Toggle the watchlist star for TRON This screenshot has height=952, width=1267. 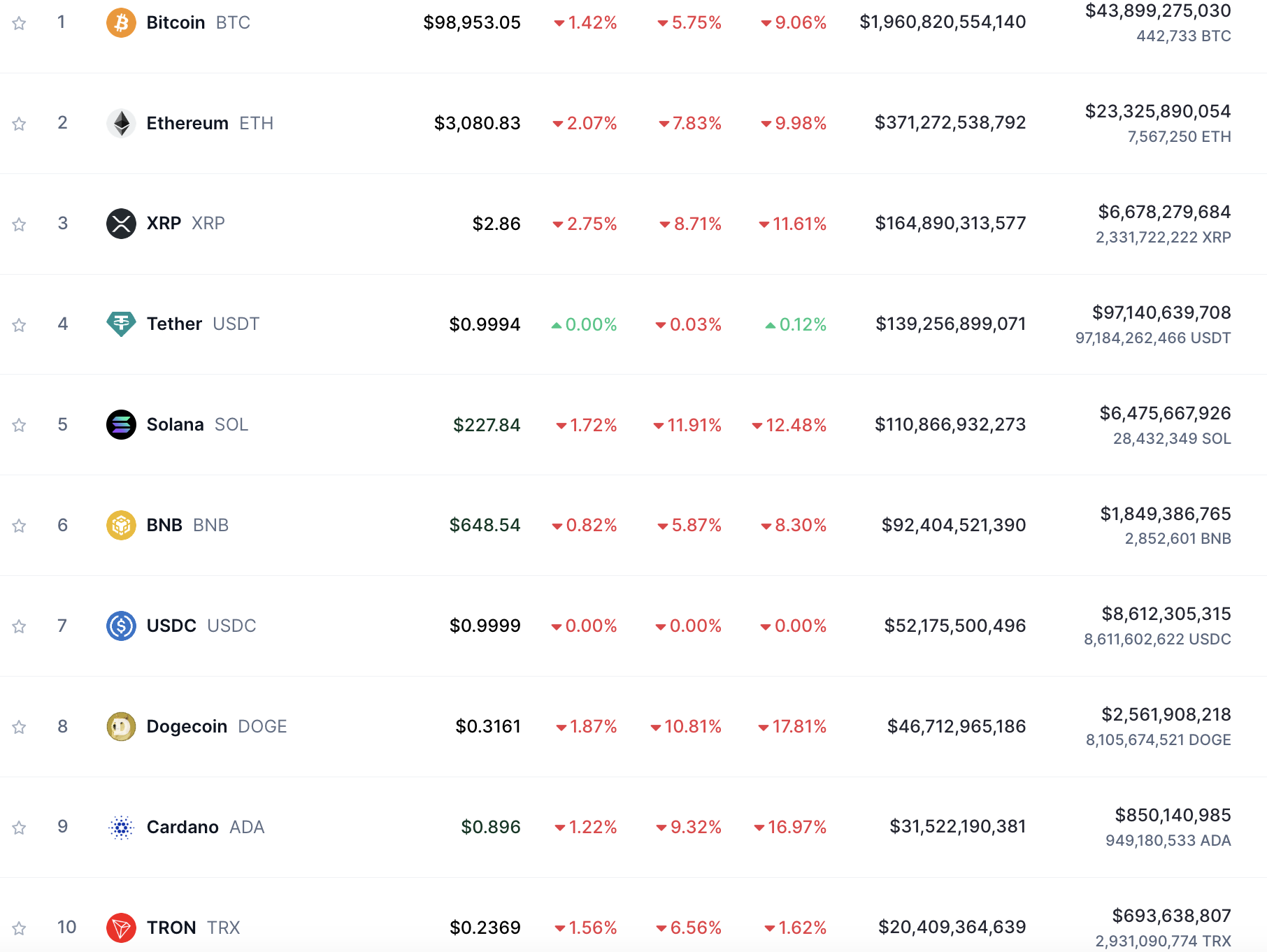pos(20,928)
